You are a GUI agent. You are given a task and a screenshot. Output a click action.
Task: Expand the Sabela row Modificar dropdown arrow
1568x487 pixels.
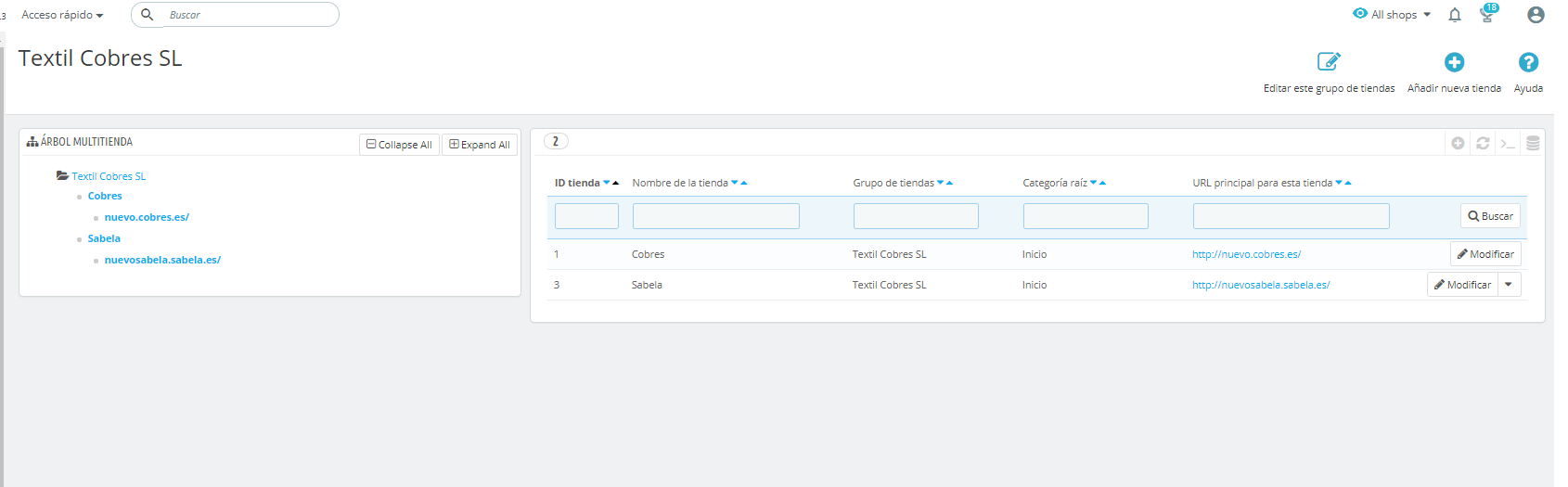[x=1509, y=285]
